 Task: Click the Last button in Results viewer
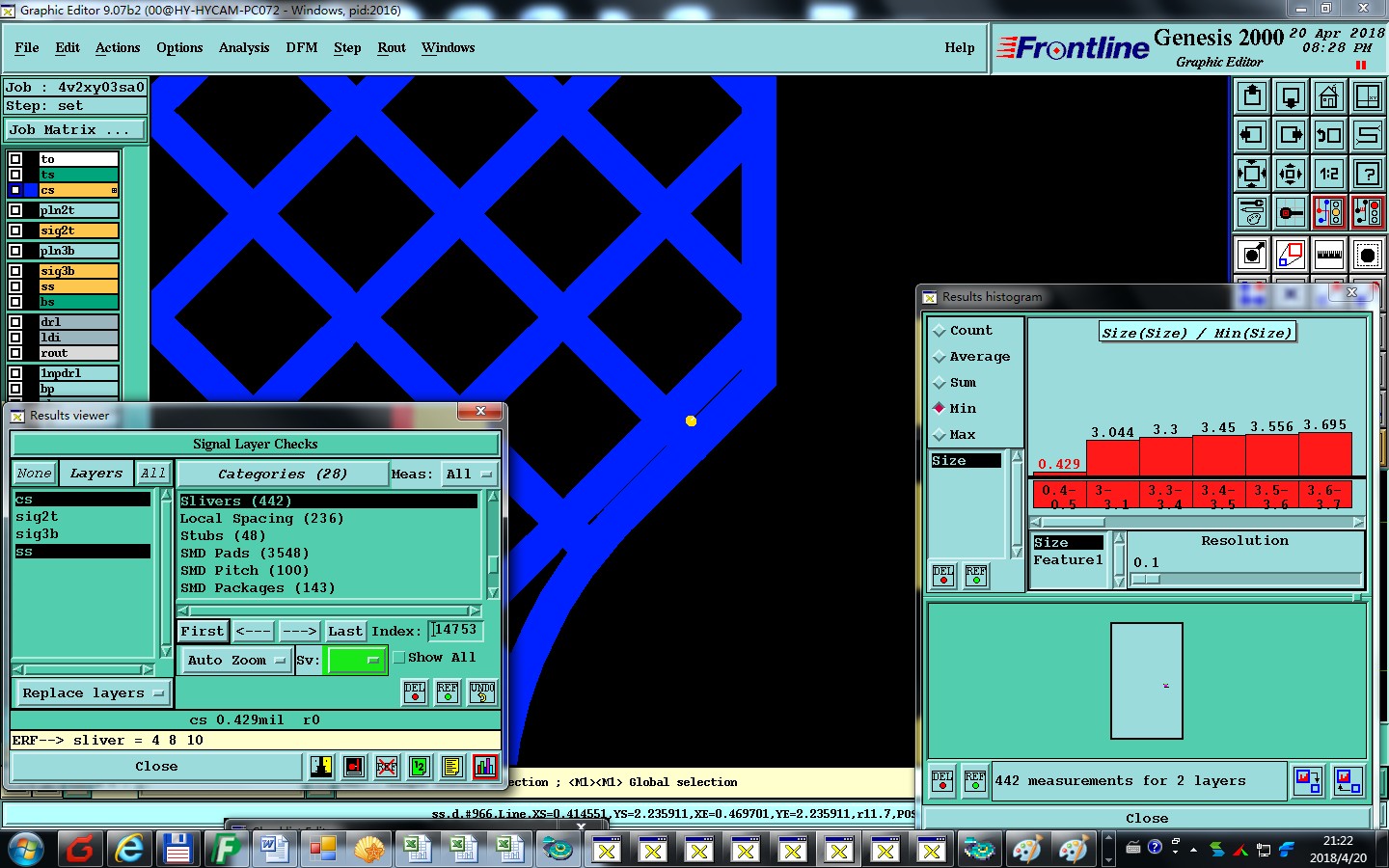tap(345, 632)
